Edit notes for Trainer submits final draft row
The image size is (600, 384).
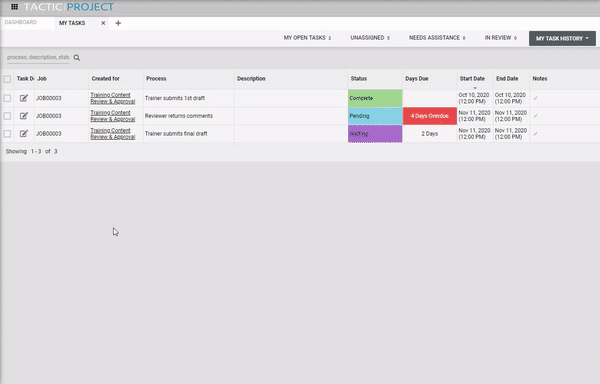535,133
